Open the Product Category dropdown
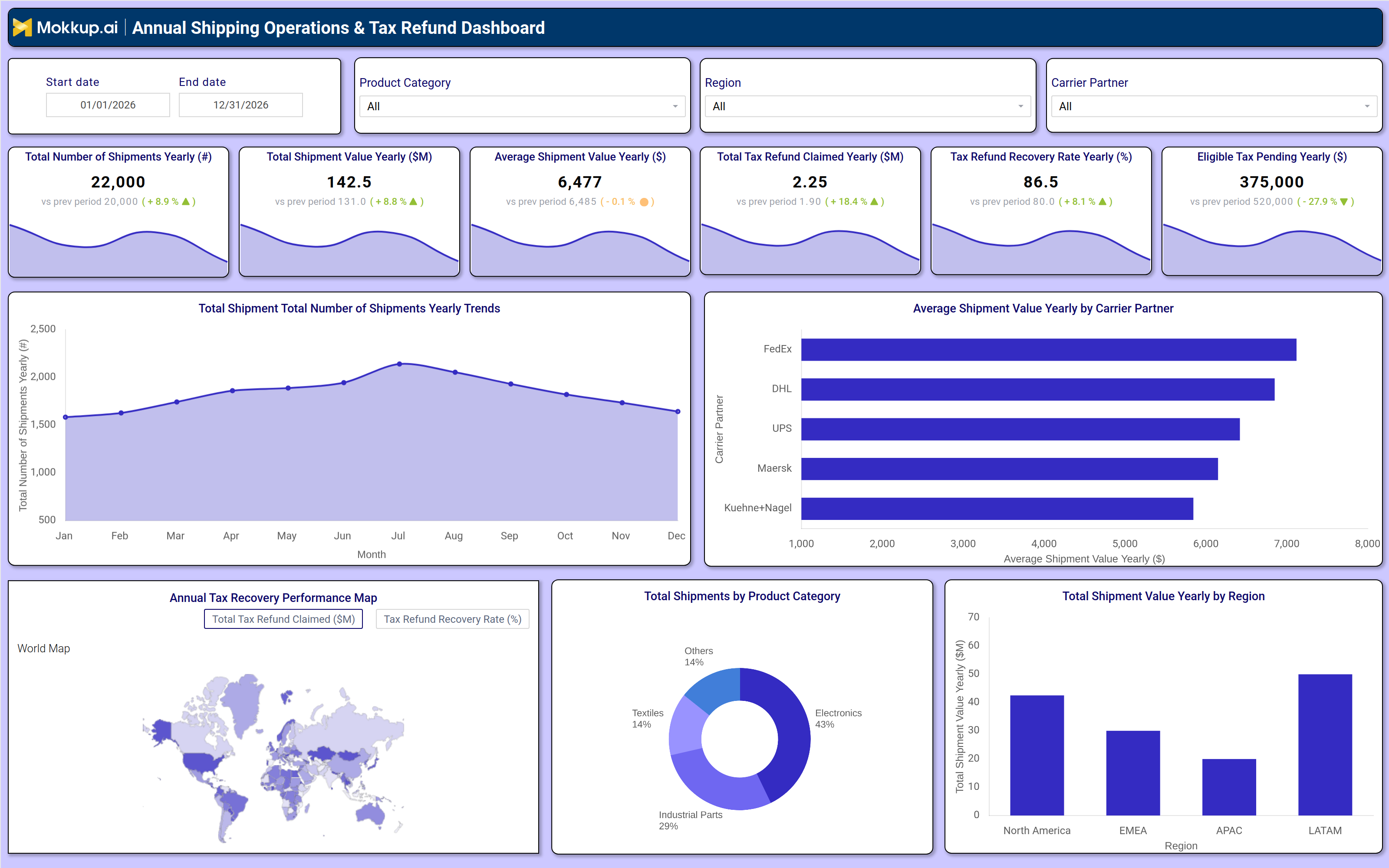Screen dimensions: 1389x868 522,106
